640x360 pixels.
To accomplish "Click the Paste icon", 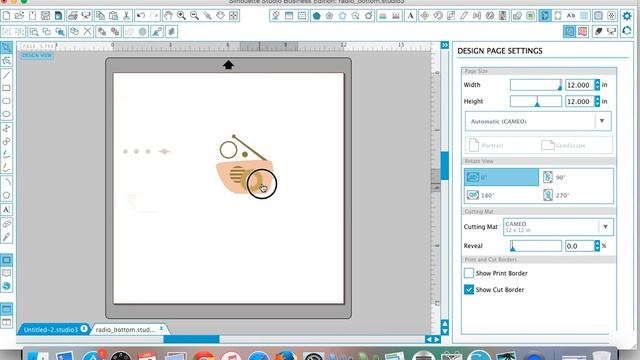I will click(x=113, y=16).
